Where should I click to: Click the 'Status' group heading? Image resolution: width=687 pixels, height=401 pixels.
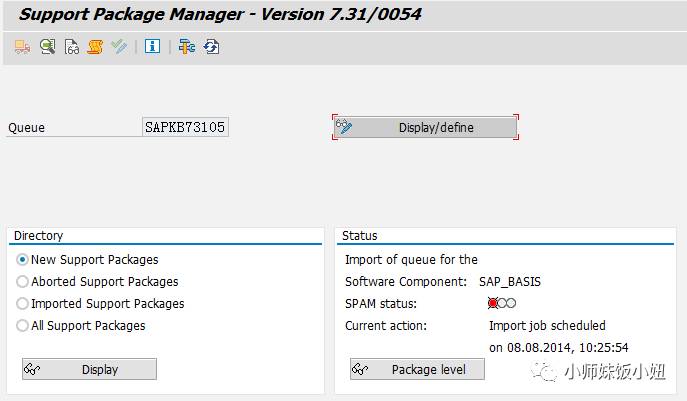[359, 235]
